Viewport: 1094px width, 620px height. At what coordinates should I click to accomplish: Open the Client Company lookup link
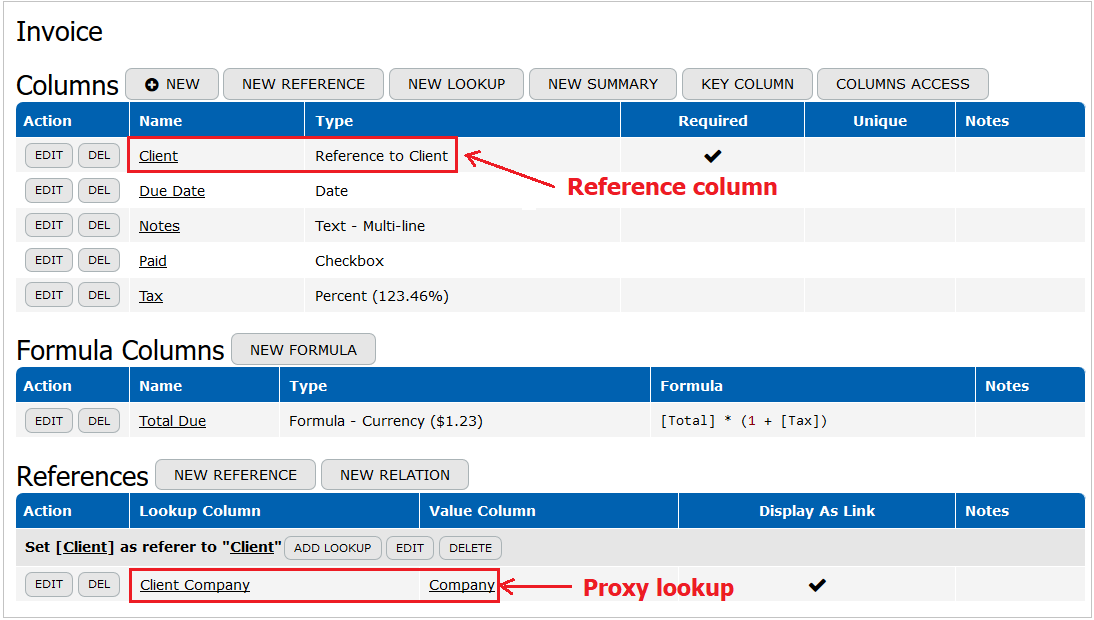point(195,585)
